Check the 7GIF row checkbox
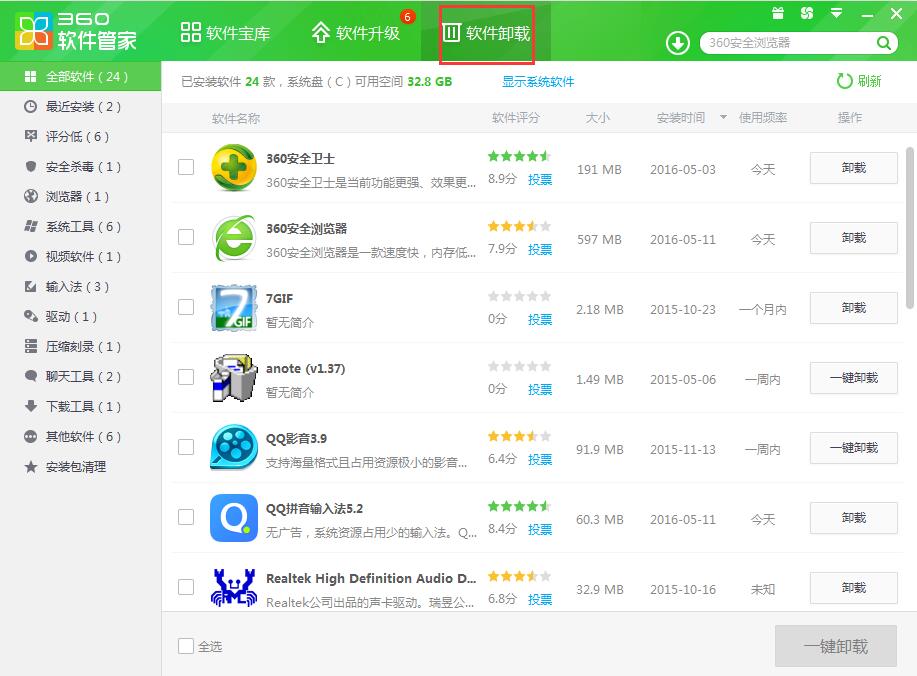Screen dimensions: 917x676 click(x=186, y=307)
